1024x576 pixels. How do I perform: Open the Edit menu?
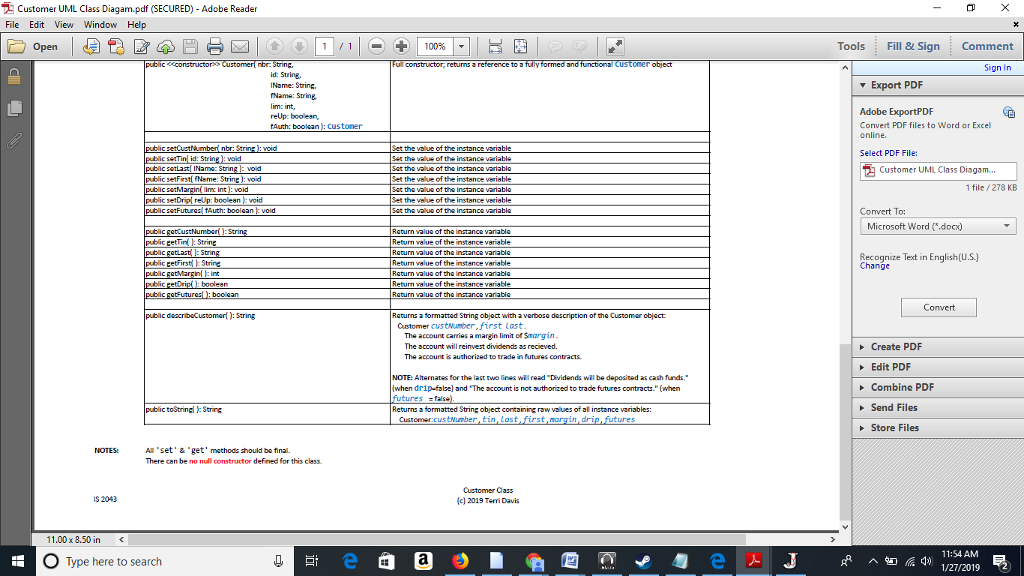point(37,25)
